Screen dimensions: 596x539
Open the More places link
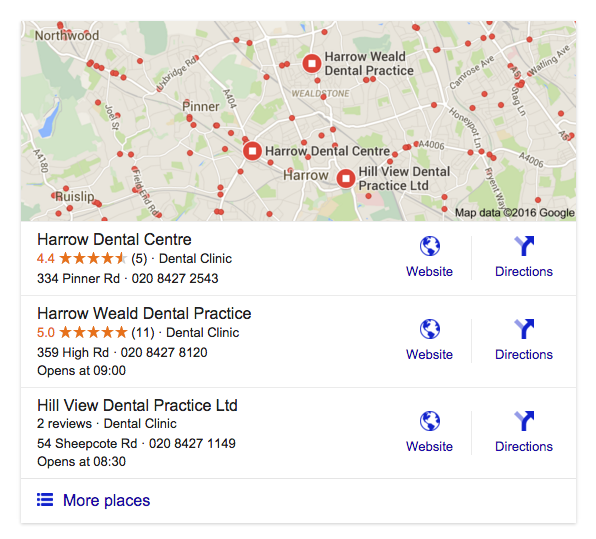(x=106, y=500)
